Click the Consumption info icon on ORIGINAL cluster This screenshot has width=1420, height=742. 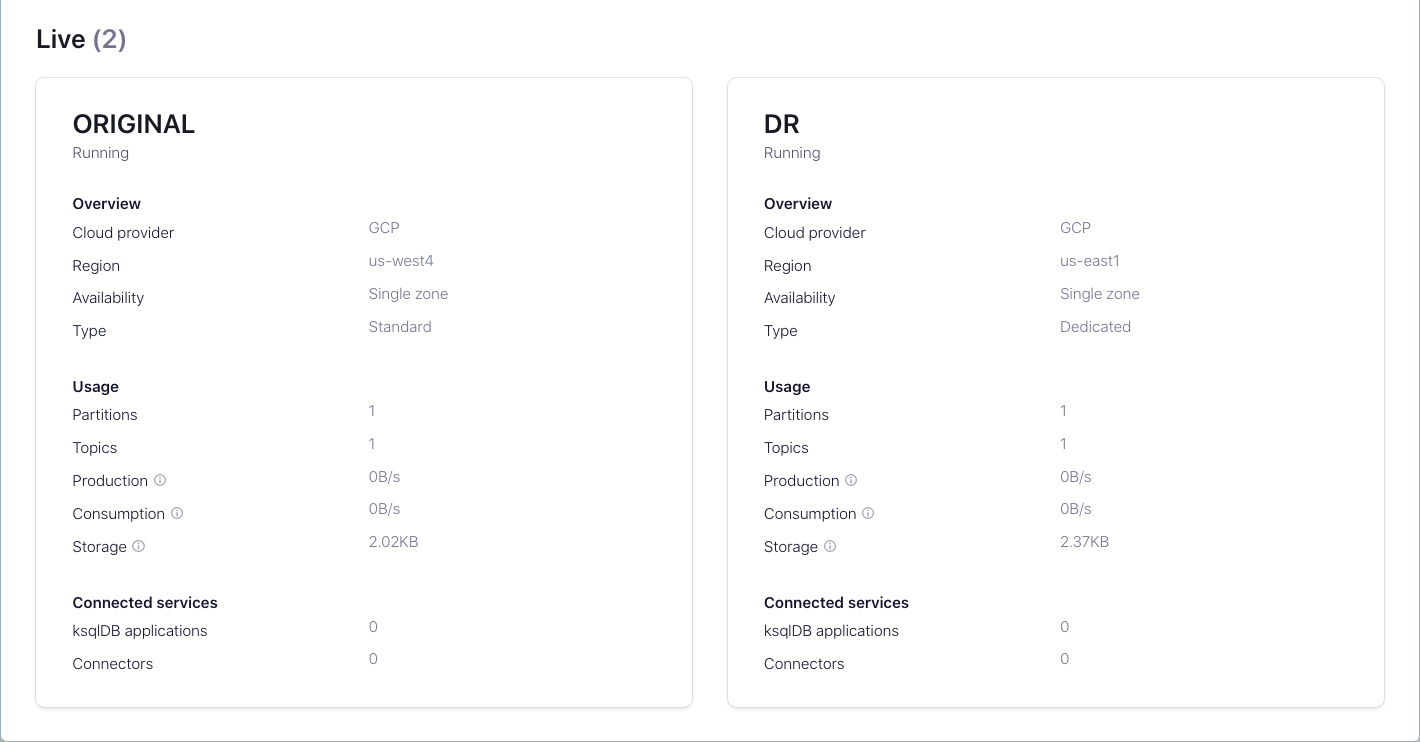click(177, 514)
